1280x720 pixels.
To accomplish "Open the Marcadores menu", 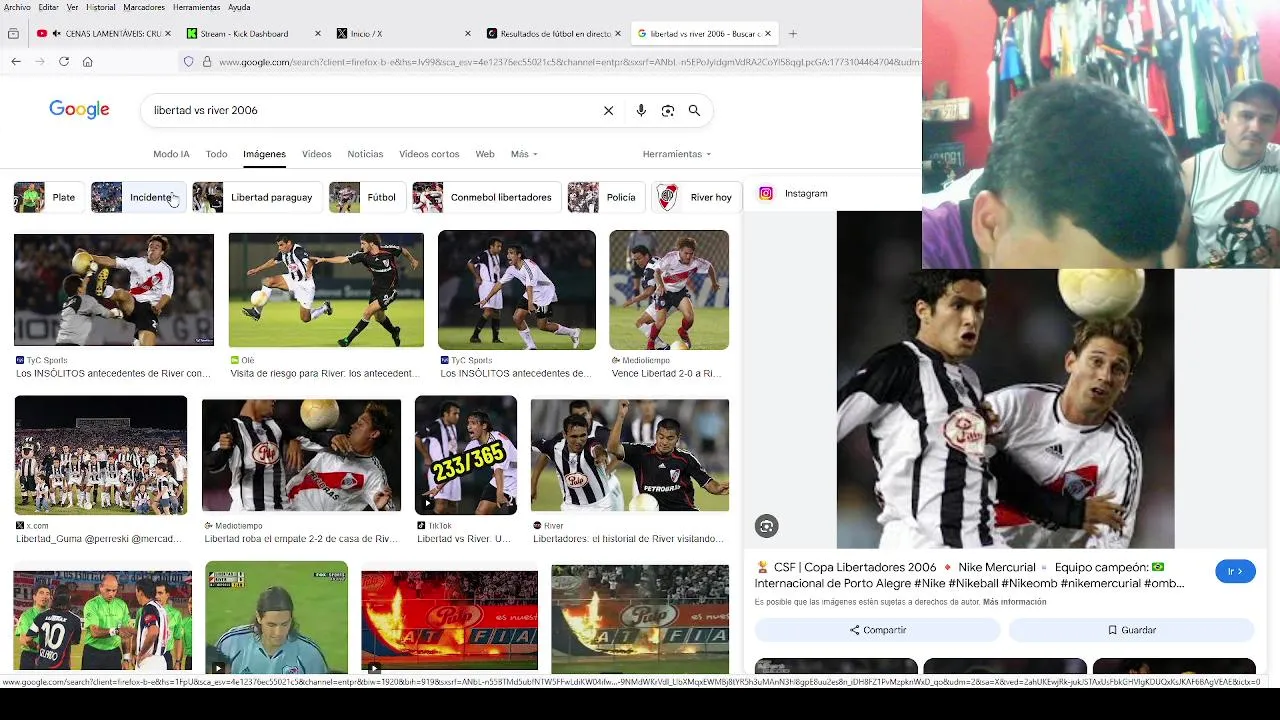I will [144, 7].
